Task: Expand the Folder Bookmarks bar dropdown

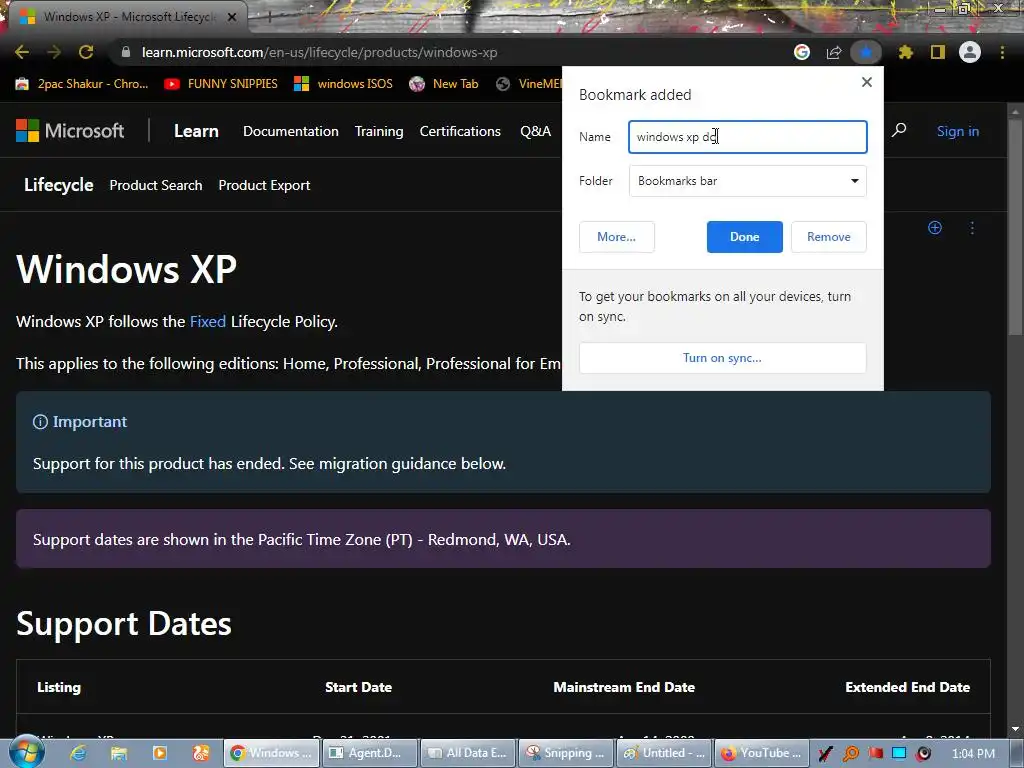Action: pos(748,181)
